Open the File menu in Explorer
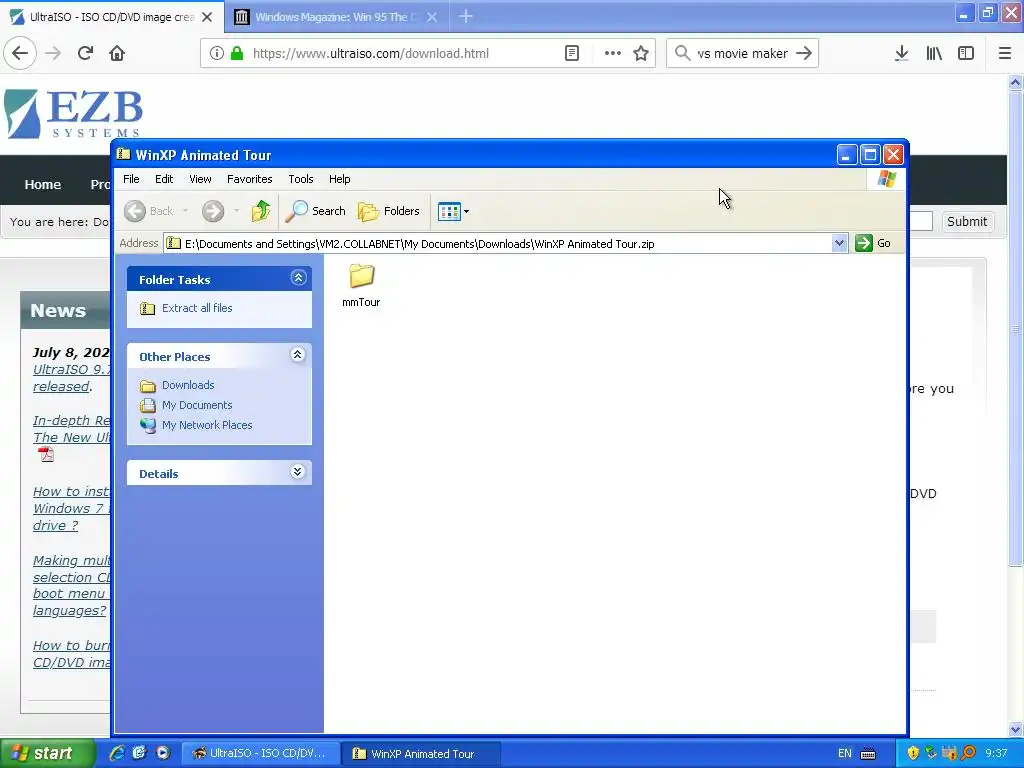1024x768 pixels. point(131,179)
